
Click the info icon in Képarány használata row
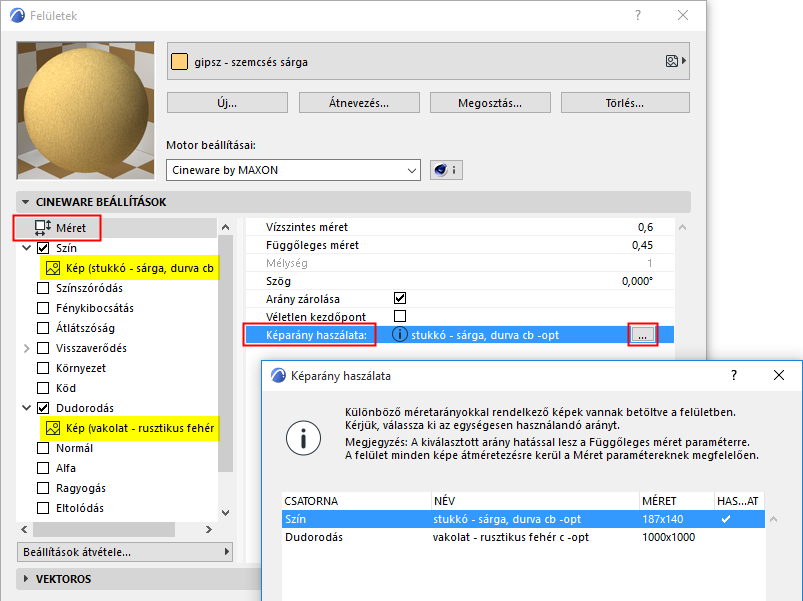pos(399,334)
